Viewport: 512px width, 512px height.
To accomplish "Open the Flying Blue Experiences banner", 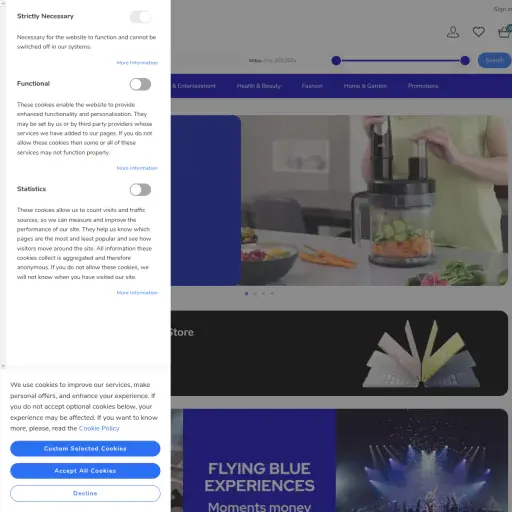I will click(339, 460).
